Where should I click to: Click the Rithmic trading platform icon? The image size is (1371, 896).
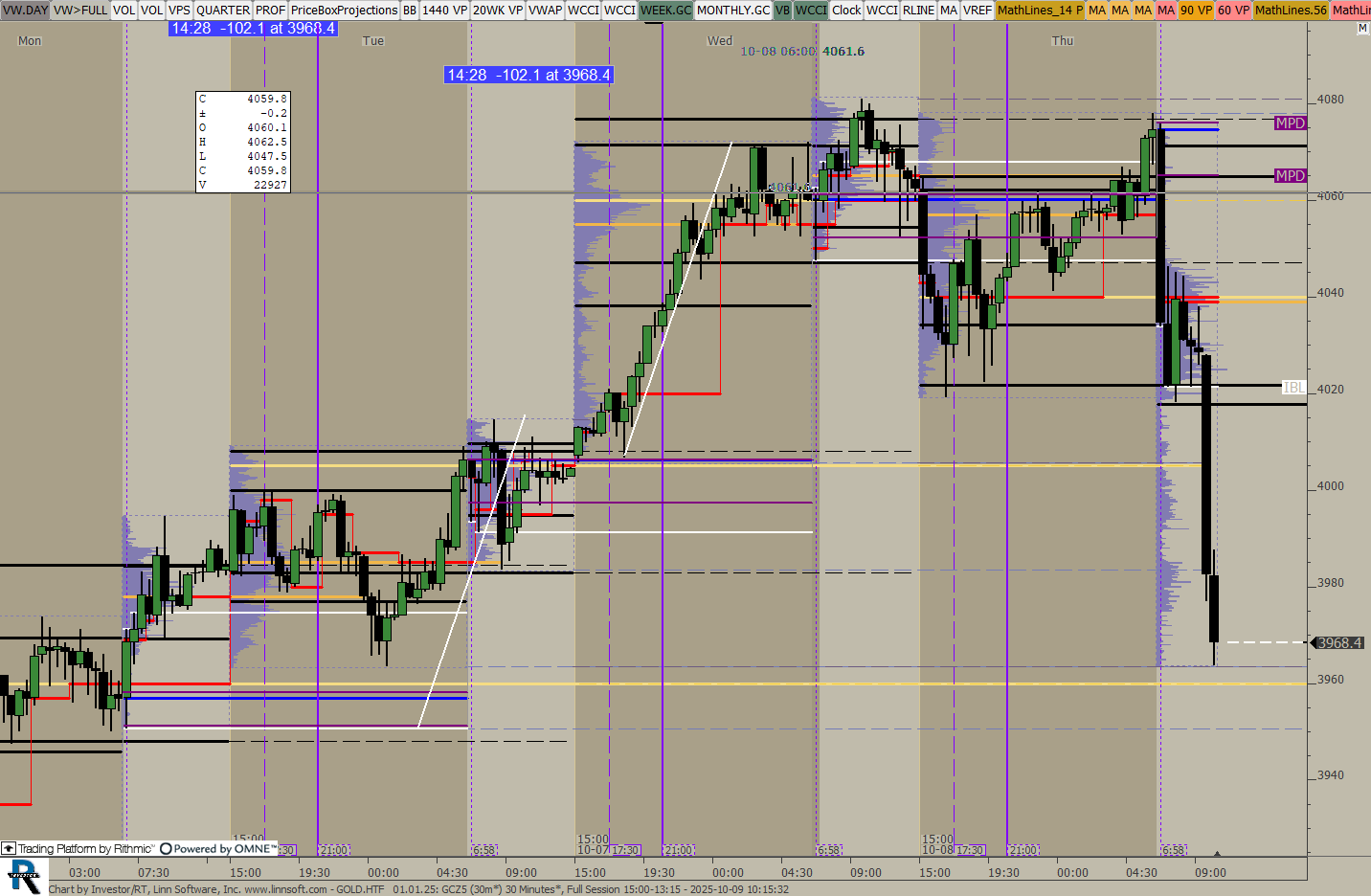[9, 849]
